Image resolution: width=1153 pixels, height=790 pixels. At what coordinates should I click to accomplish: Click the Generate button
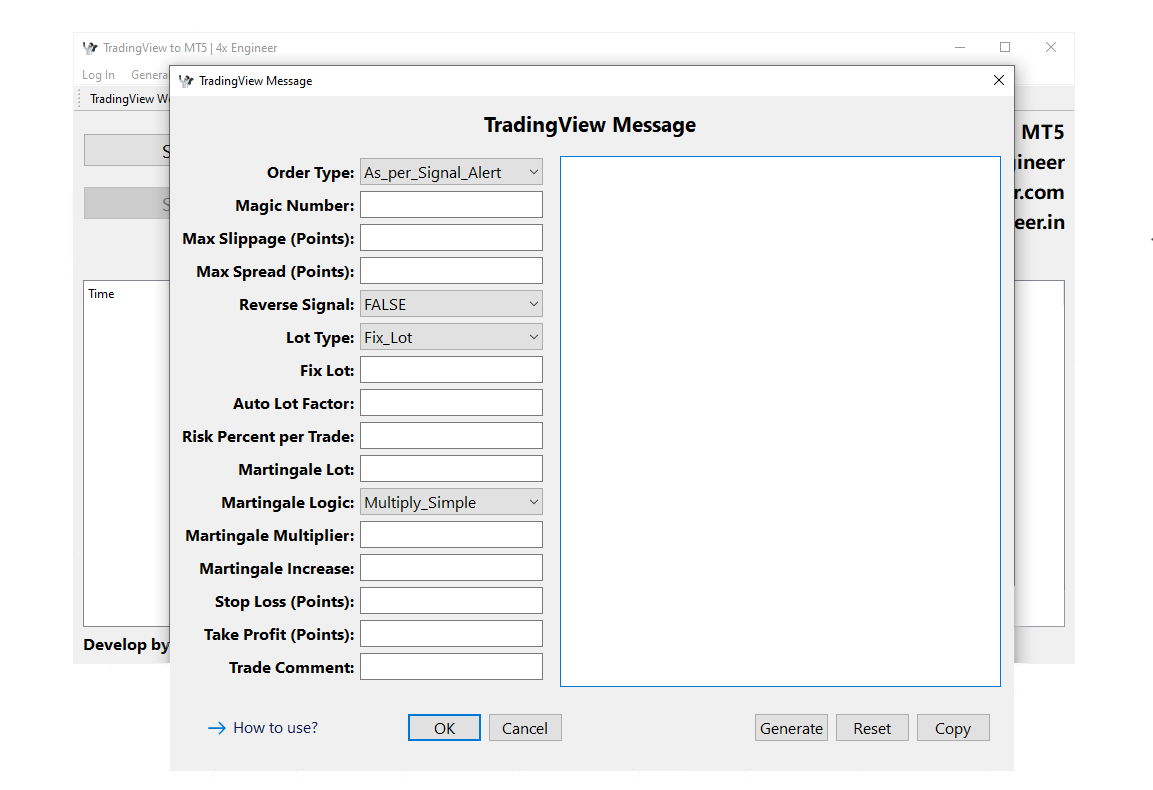791,728
